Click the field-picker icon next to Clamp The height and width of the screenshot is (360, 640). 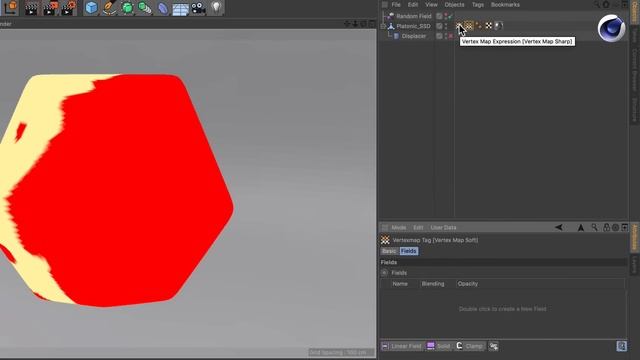pos(494,346)
